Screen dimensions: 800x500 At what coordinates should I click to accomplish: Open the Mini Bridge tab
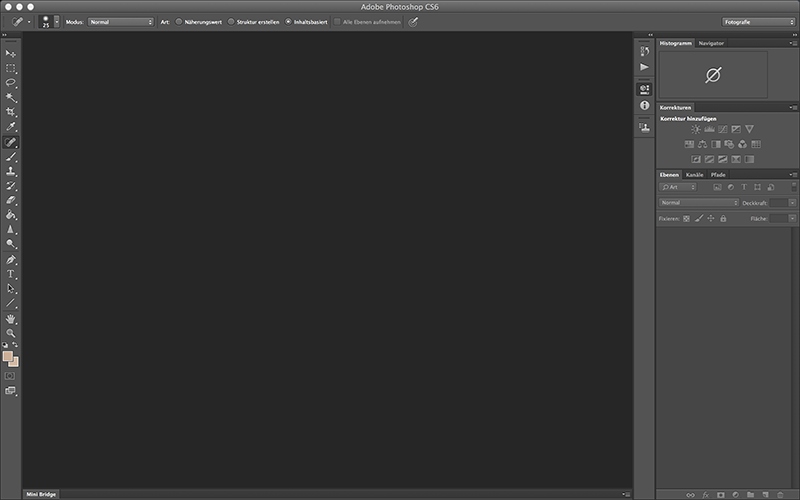tap(41, 494)
